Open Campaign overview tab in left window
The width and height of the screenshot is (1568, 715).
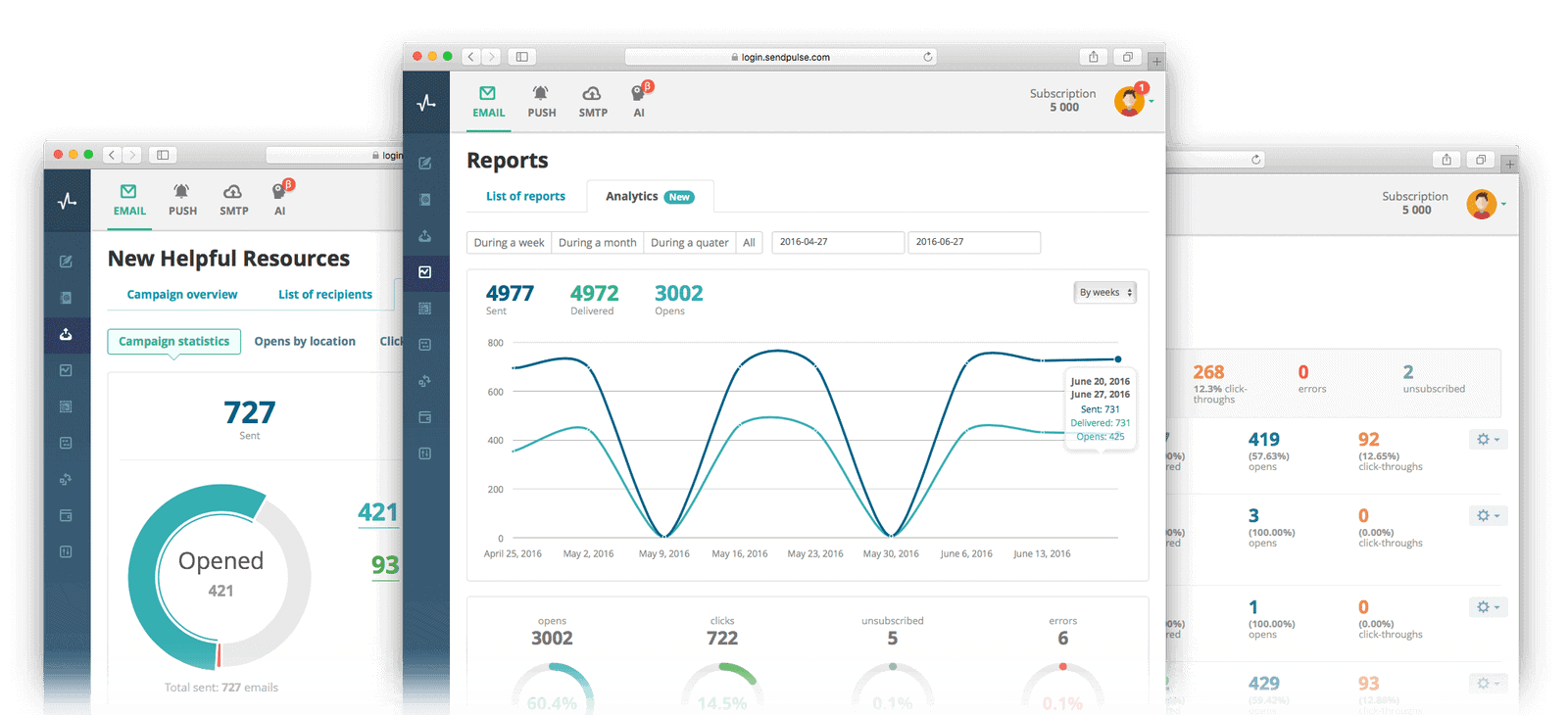coord(182,294)
